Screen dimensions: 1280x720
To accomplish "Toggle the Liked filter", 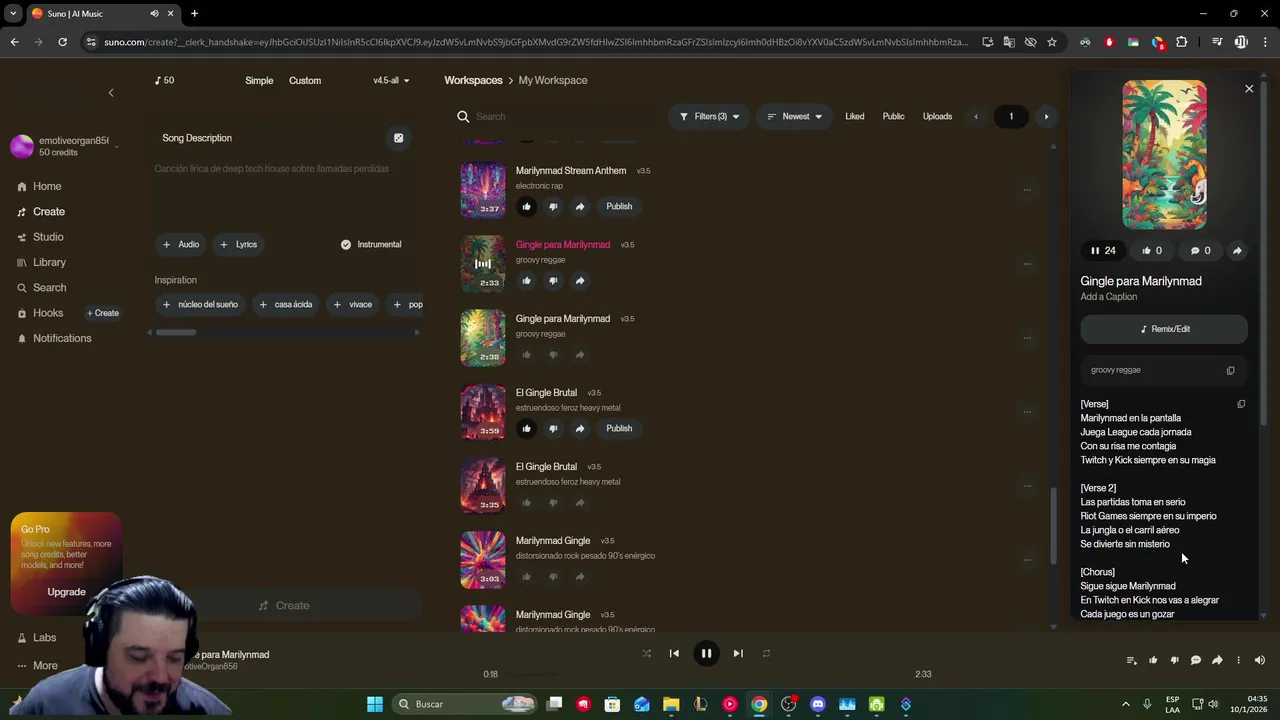I will click(x=854, y=116).
